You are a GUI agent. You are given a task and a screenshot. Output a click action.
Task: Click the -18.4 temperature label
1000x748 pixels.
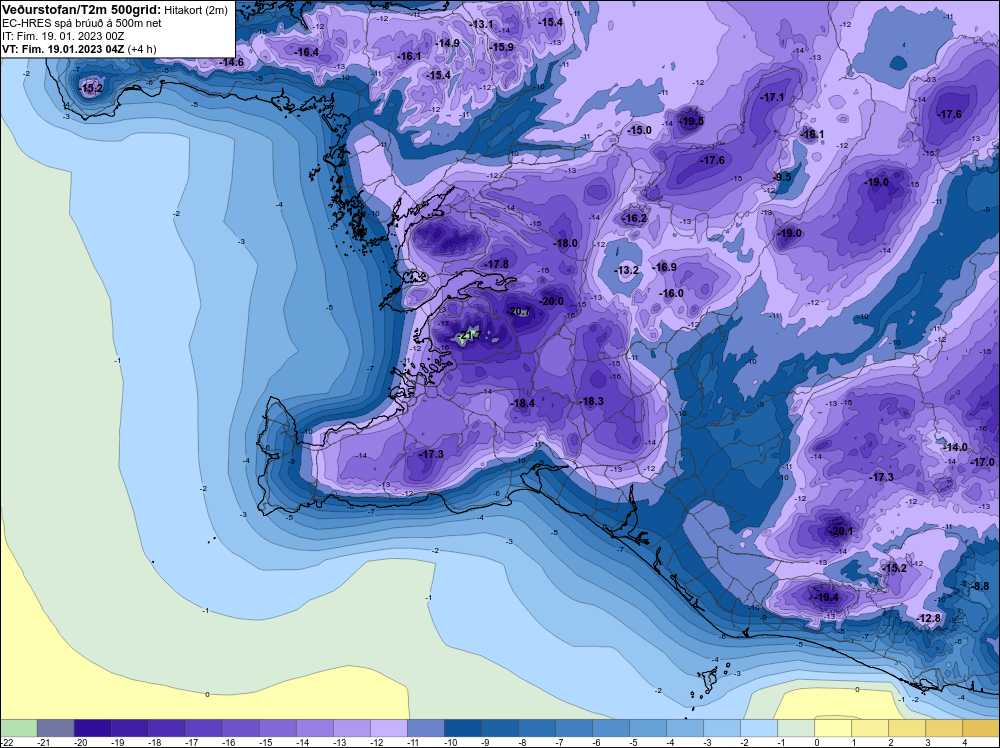[523, 403]
